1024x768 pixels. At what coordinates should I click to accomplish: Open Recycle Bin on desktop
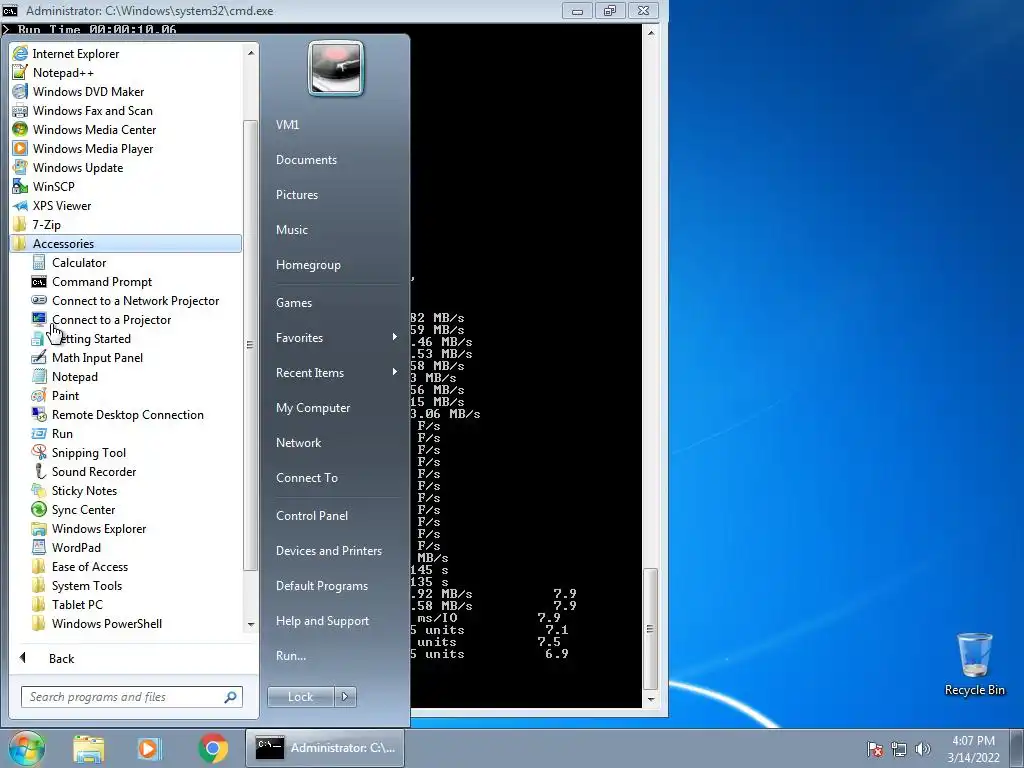pyautogui.click(x=975, y=664)
